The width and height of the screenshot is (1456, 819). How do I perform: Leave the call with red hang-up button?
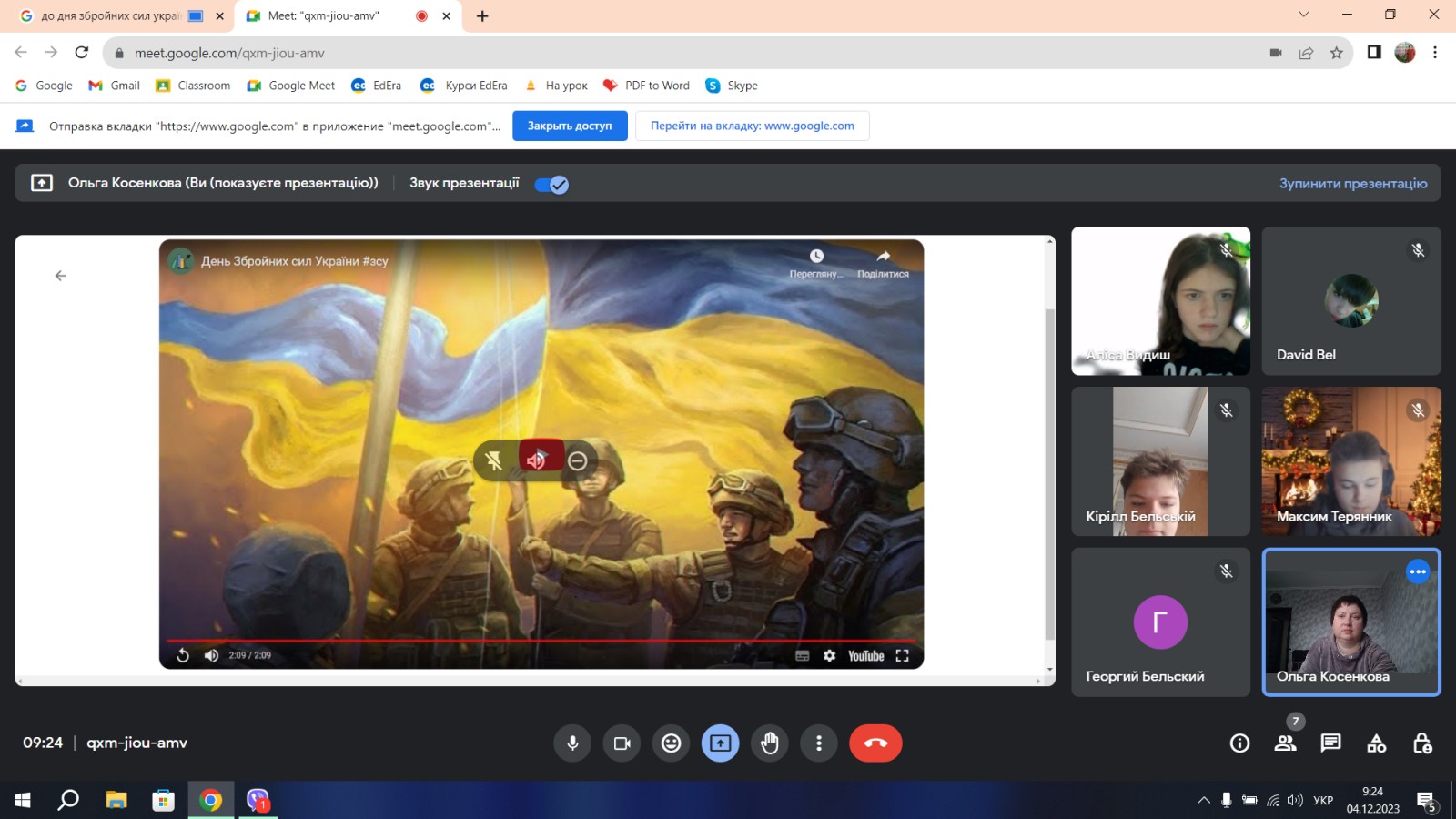pos(875,743)
